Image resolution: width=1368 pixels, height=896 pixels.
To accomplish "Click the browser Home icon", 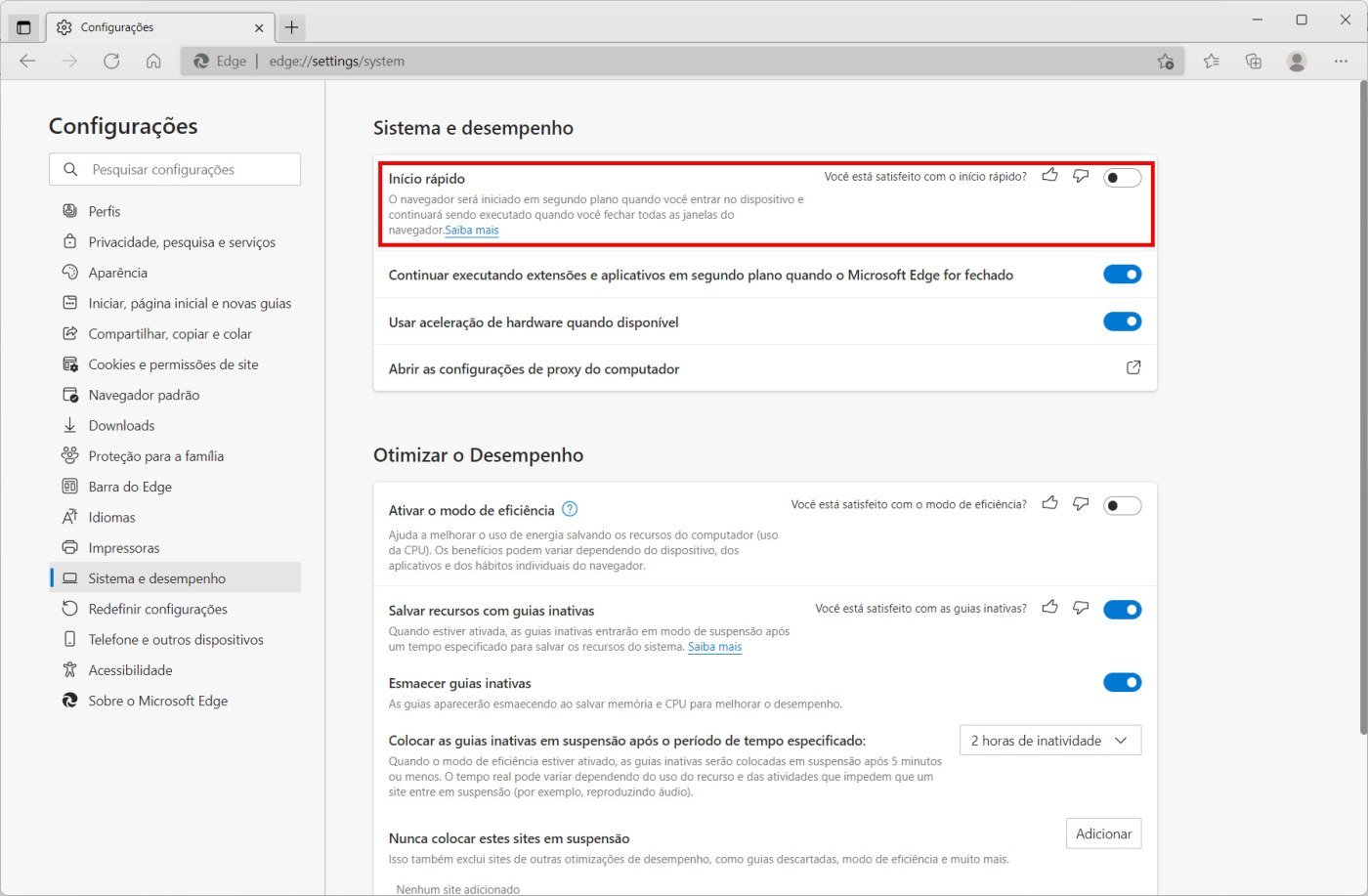I will [x=153, y=61].
